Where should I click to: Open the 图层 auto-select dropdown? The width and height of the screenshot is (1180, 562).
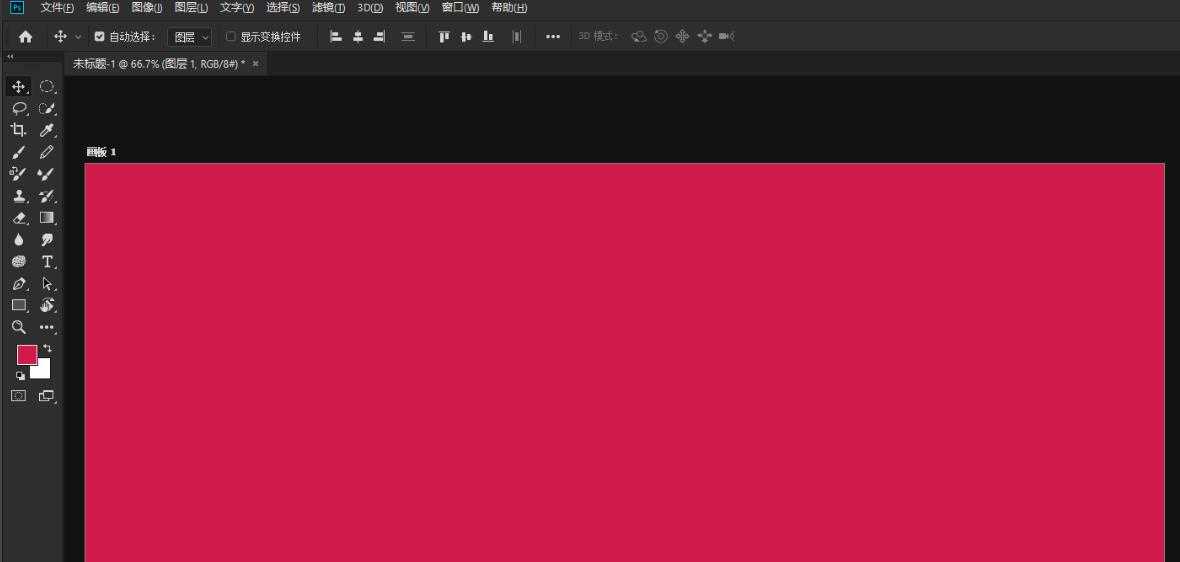pyautogui.click(x=190, y=37)
